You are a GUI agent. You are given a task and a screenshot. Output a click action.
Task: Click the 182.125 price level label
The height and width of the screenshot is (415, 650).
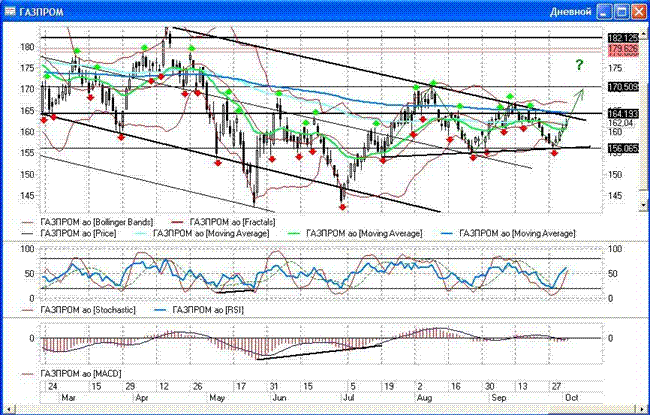[623, 38]
